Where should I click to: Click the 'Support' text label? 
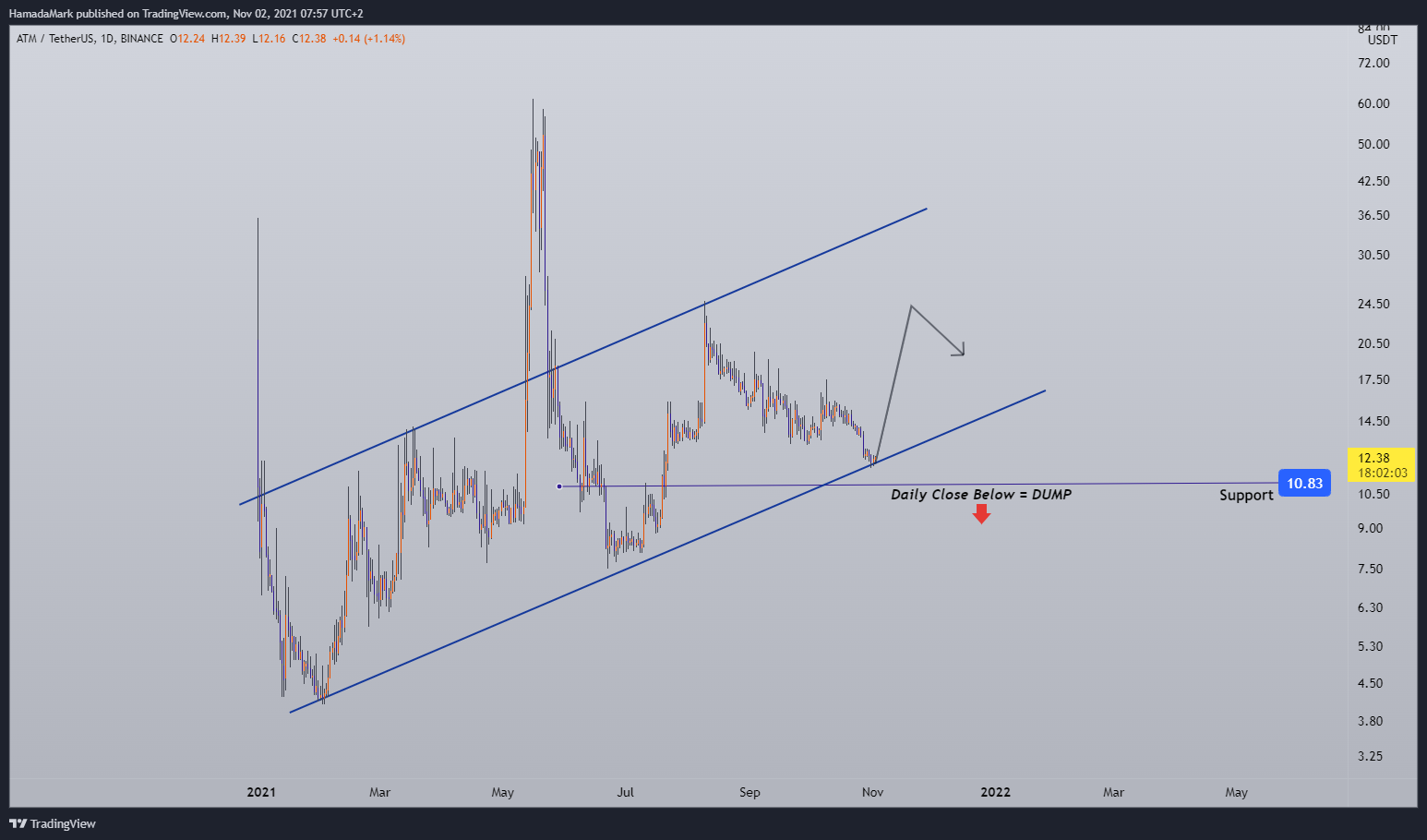pos(1246,496)
